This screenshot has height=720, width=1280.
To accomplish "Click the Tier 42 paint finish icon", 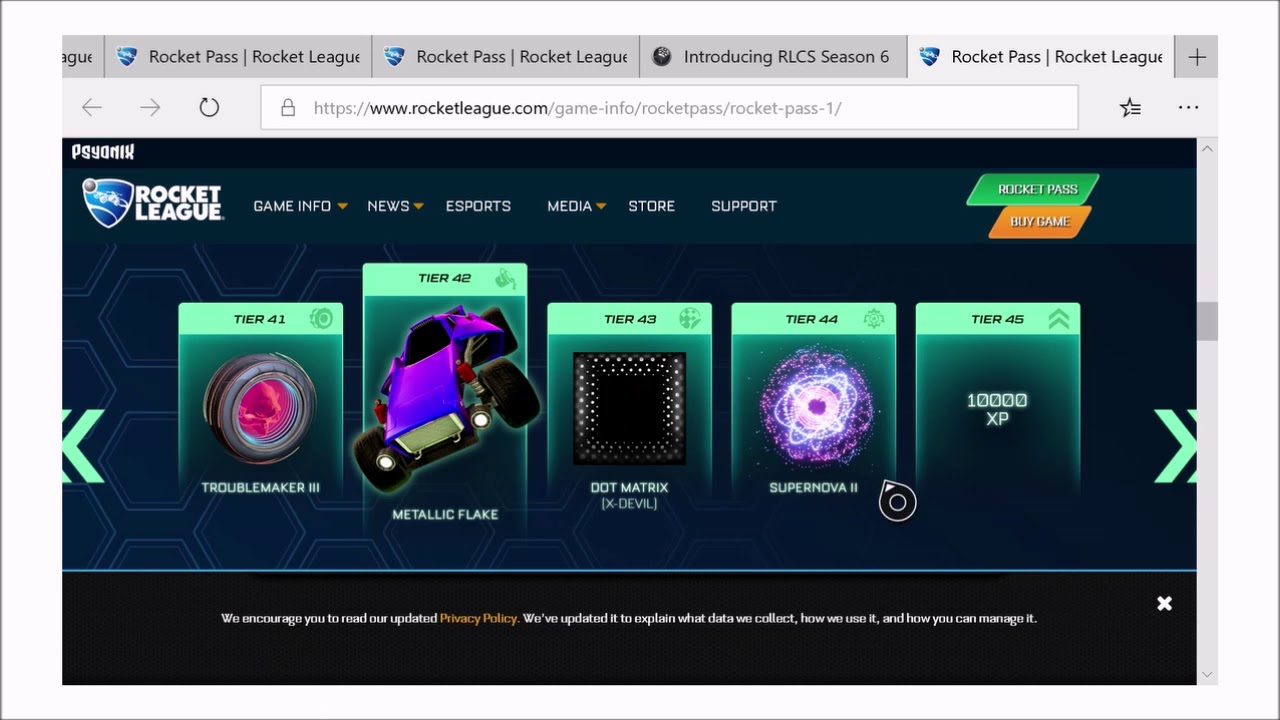I will click(x=507, y=278).
